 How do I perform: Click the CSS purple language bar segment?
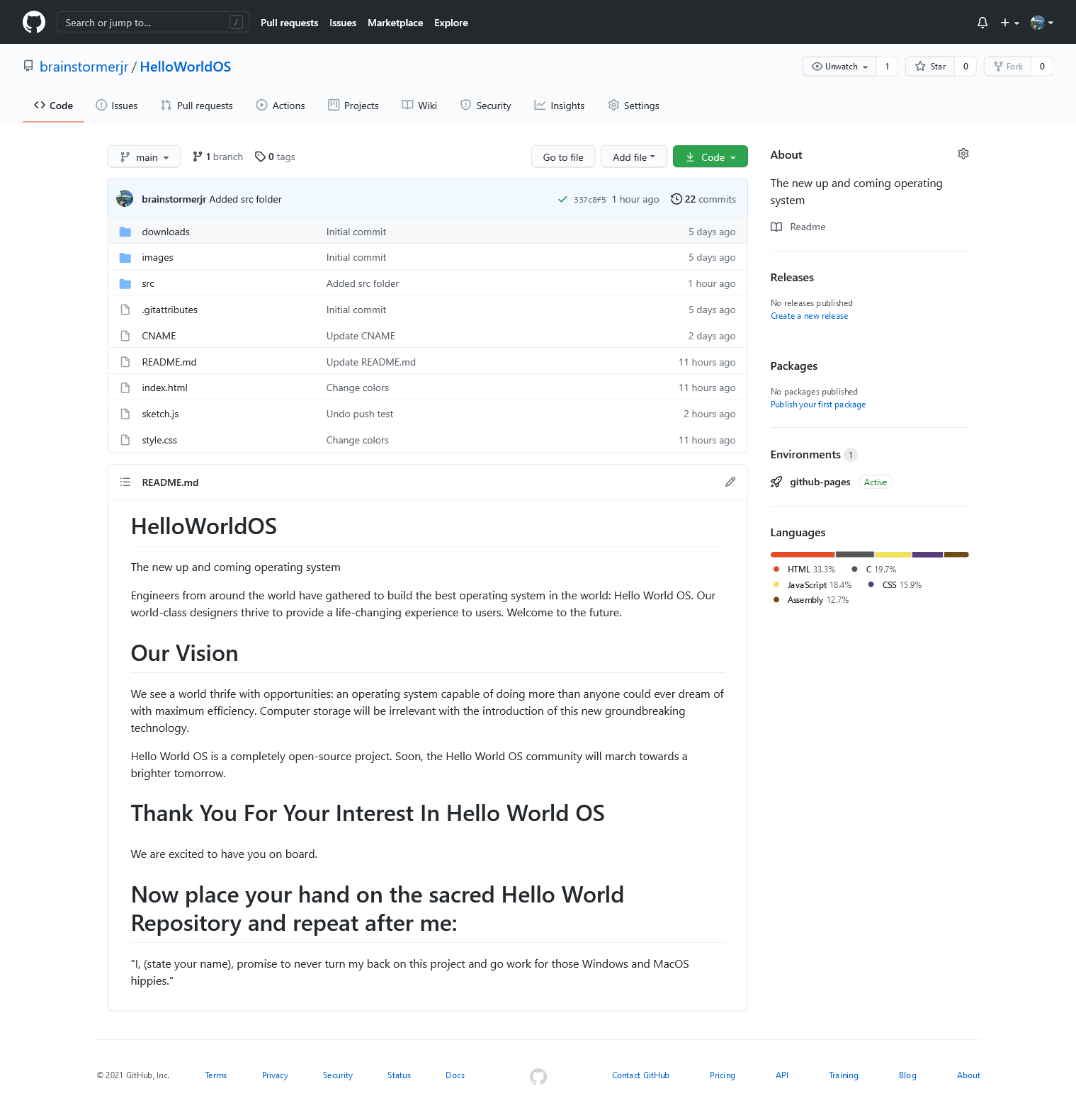pyautogui.click(x=927, y=555)
